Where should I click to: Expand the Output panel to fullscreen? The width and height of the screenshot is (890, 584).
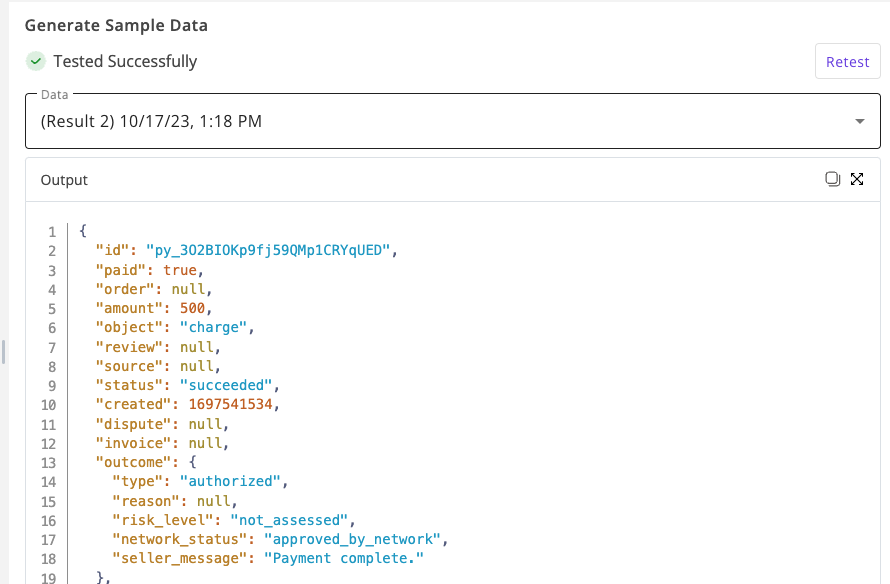857,179
